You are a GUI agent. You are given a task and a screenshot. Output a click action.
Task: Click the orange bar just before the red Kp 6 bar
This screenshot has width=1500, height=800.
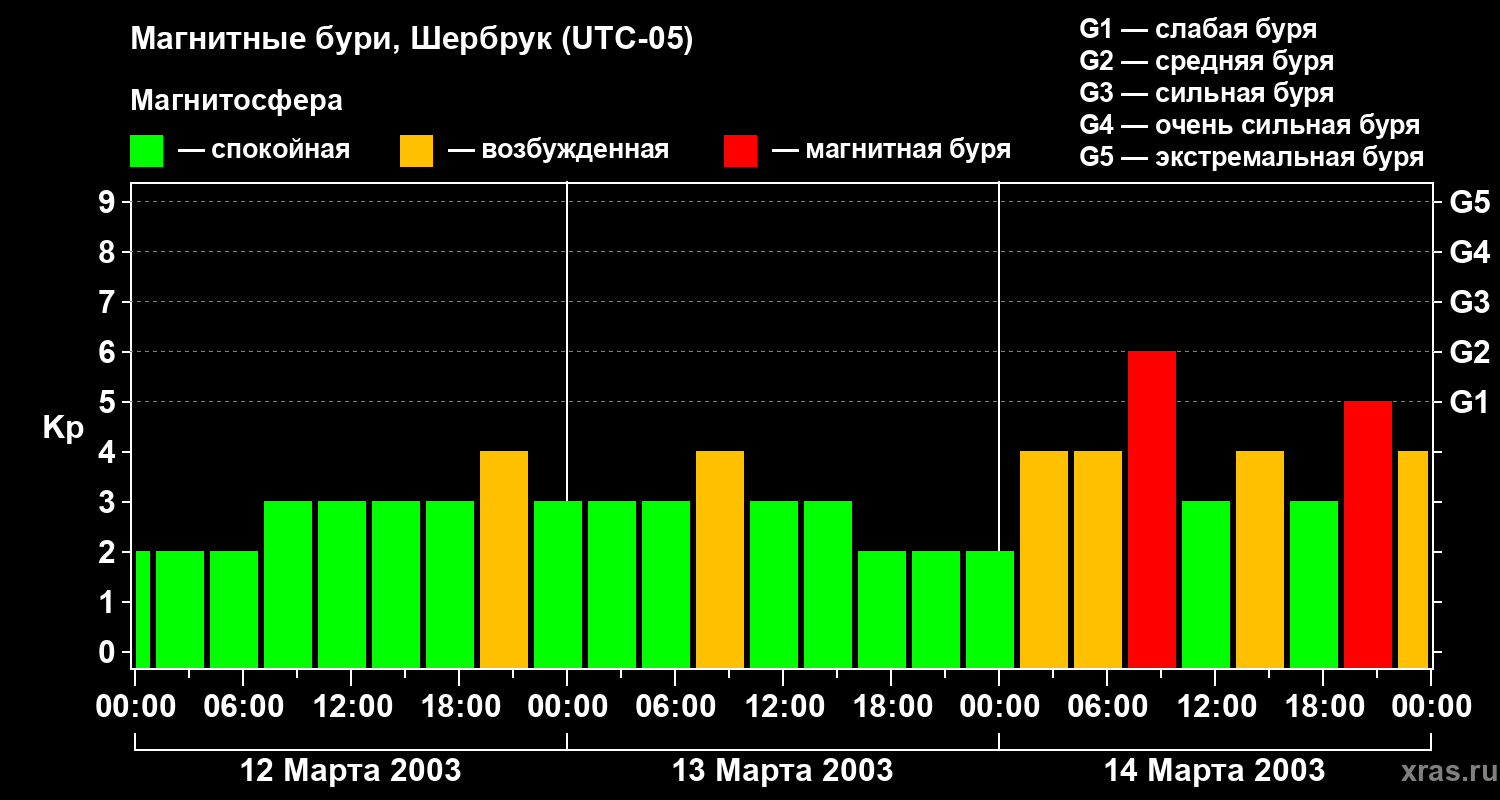pyautogui.click(x=1098, y=559)
